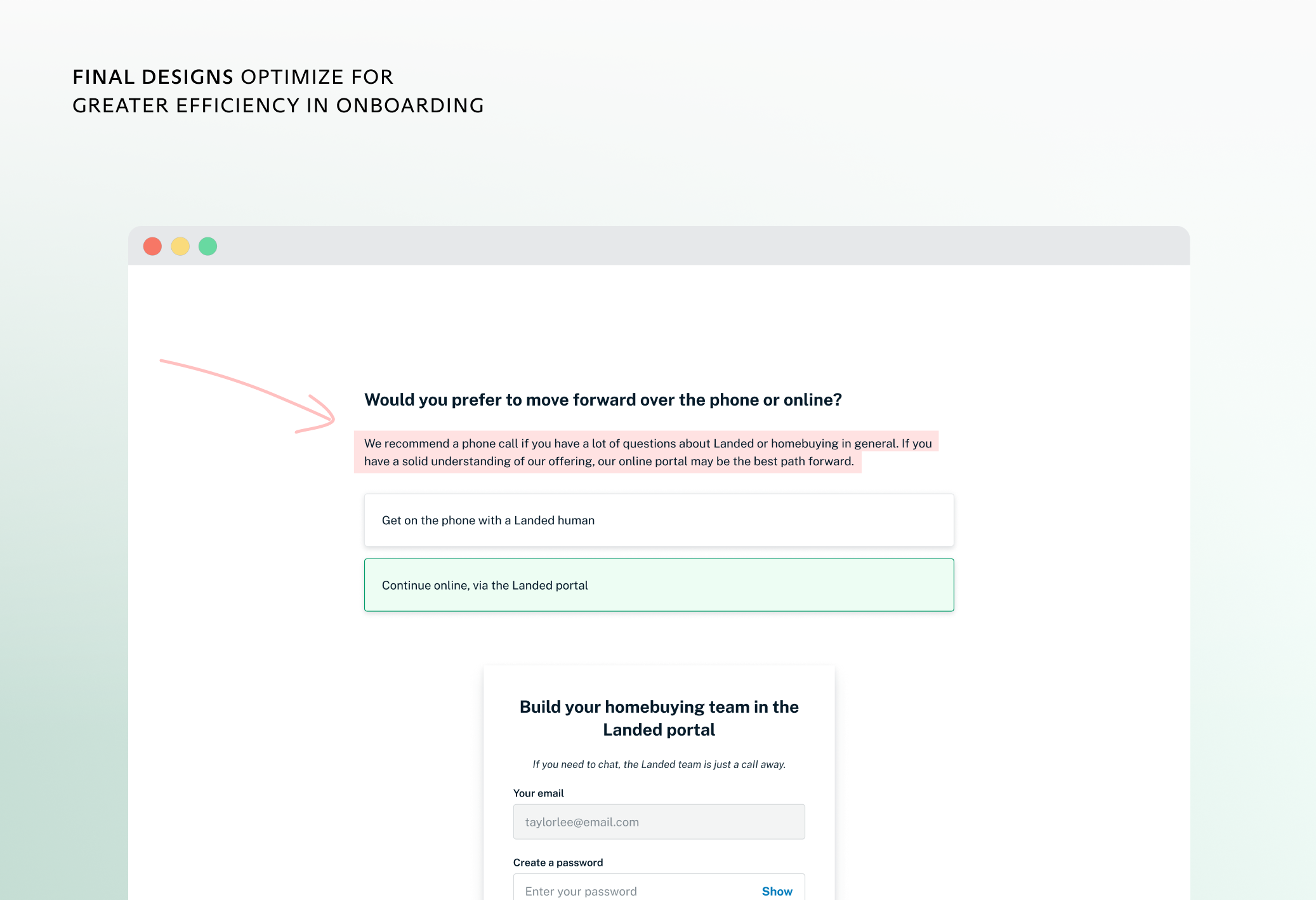Click the 'Show' password link
This screenshot has height=900, width=1316.
pyautogui.click(x=777, y=891)
